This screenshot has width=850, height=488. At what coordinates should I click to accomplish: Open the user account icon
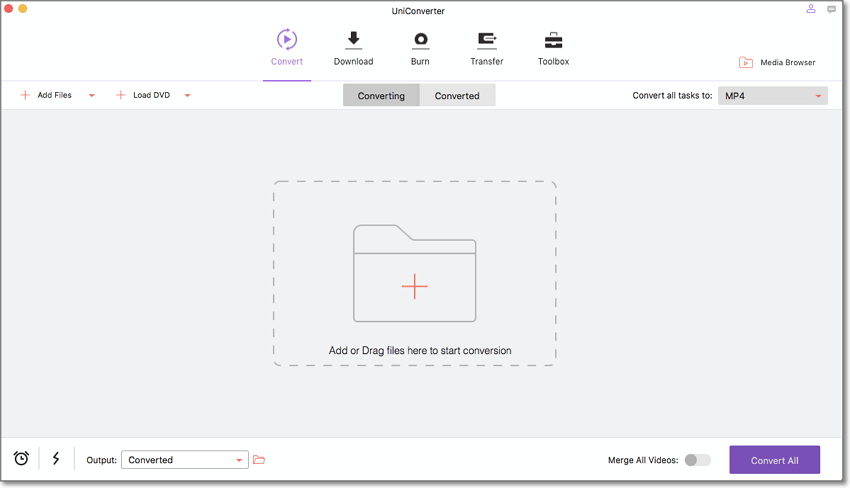point(811,9)
